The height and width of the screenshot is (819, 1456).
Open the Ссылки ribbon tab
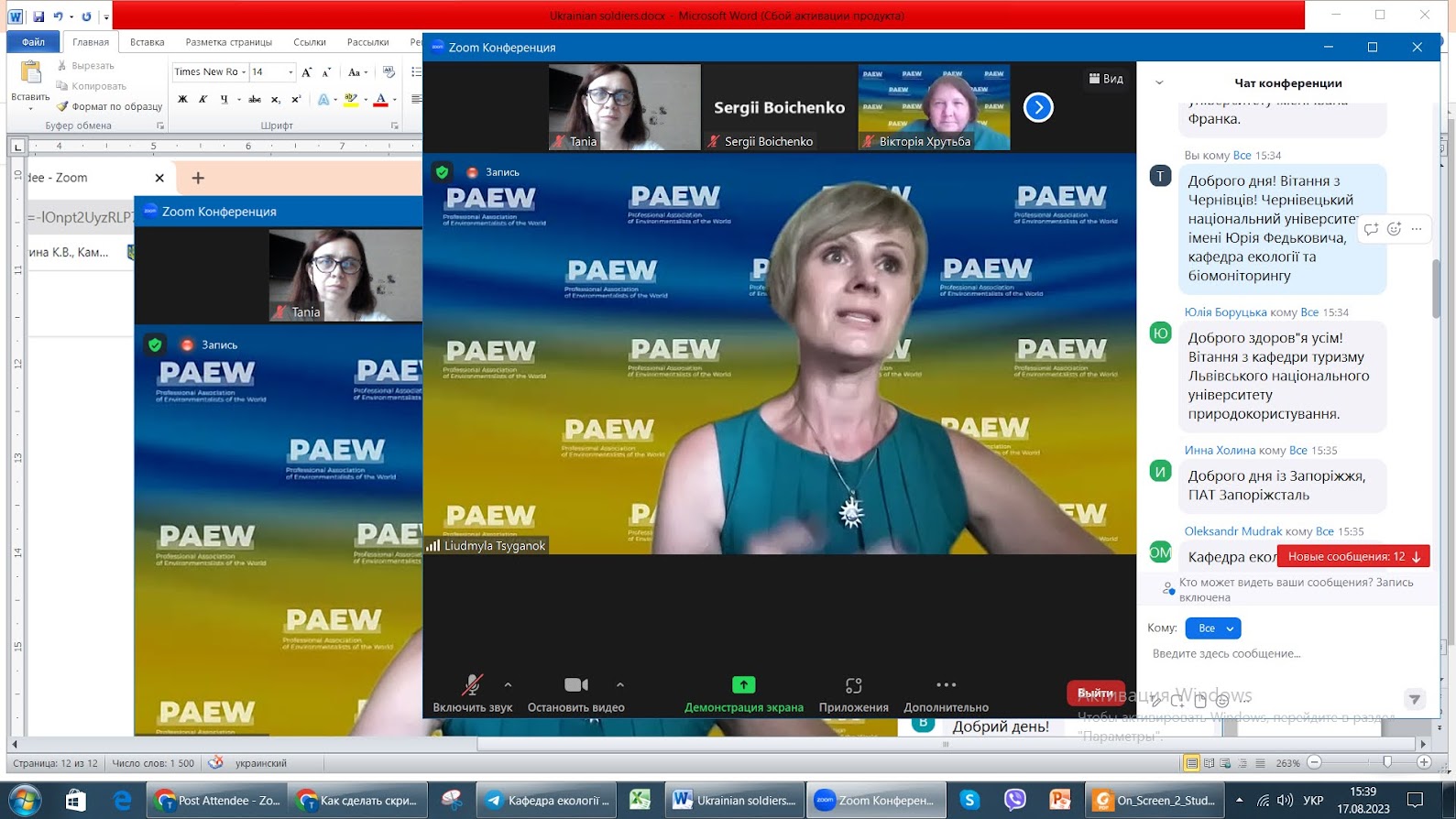coord(310,42)
